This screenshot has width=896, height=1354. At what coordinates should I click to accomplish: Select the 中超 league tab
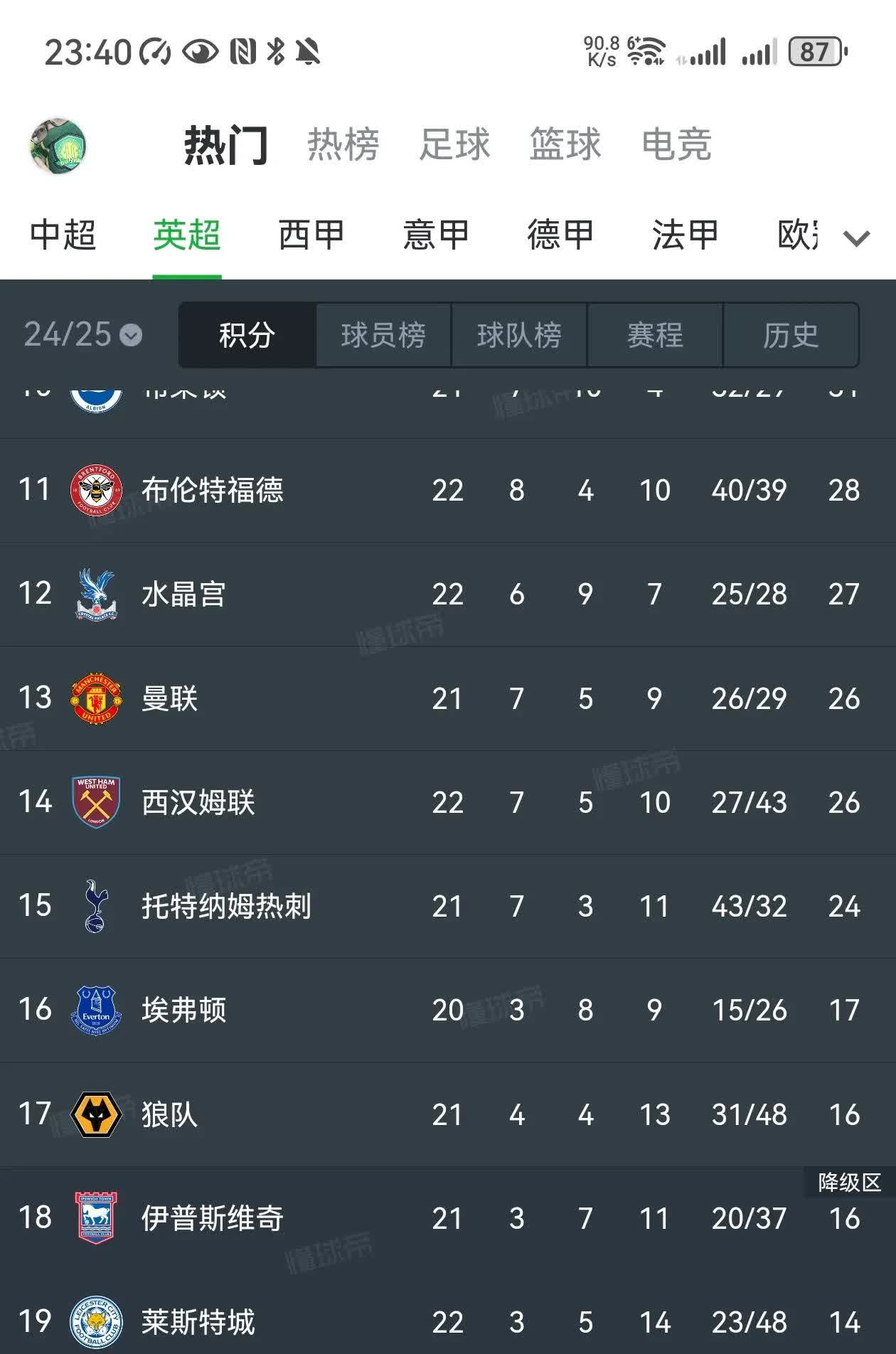(63, 235)
